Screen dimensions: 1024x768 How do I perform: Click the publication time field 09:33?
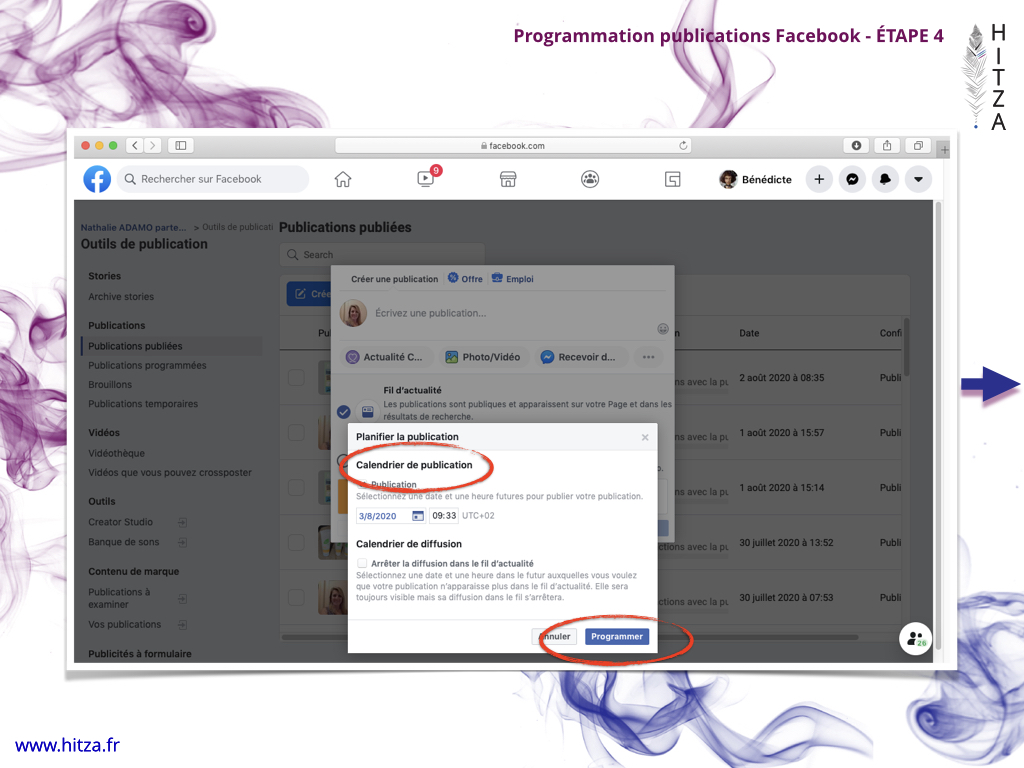(x=444, y=516)
